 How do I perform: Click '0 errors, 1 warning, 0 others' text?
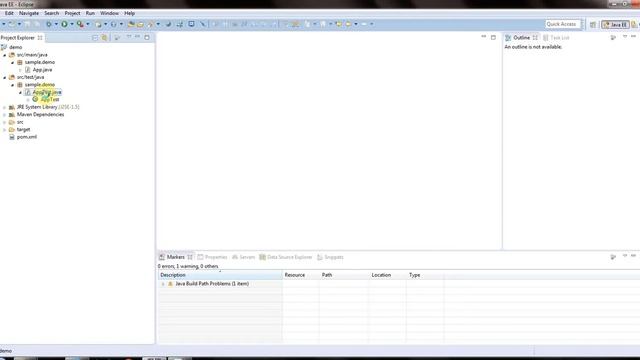188,266
